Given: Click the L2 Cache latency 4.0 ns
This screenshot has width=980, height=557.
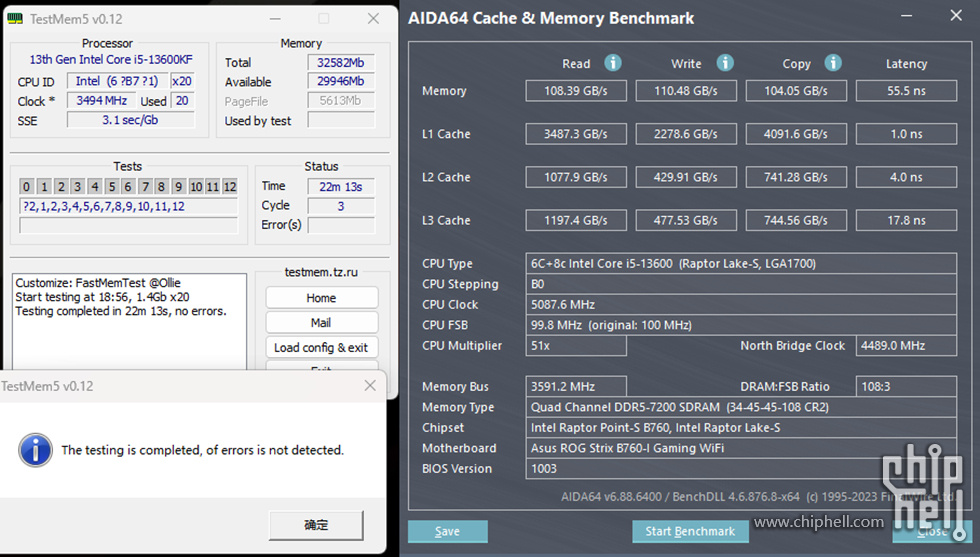Looking at the screenshot, I should (906, 177).
